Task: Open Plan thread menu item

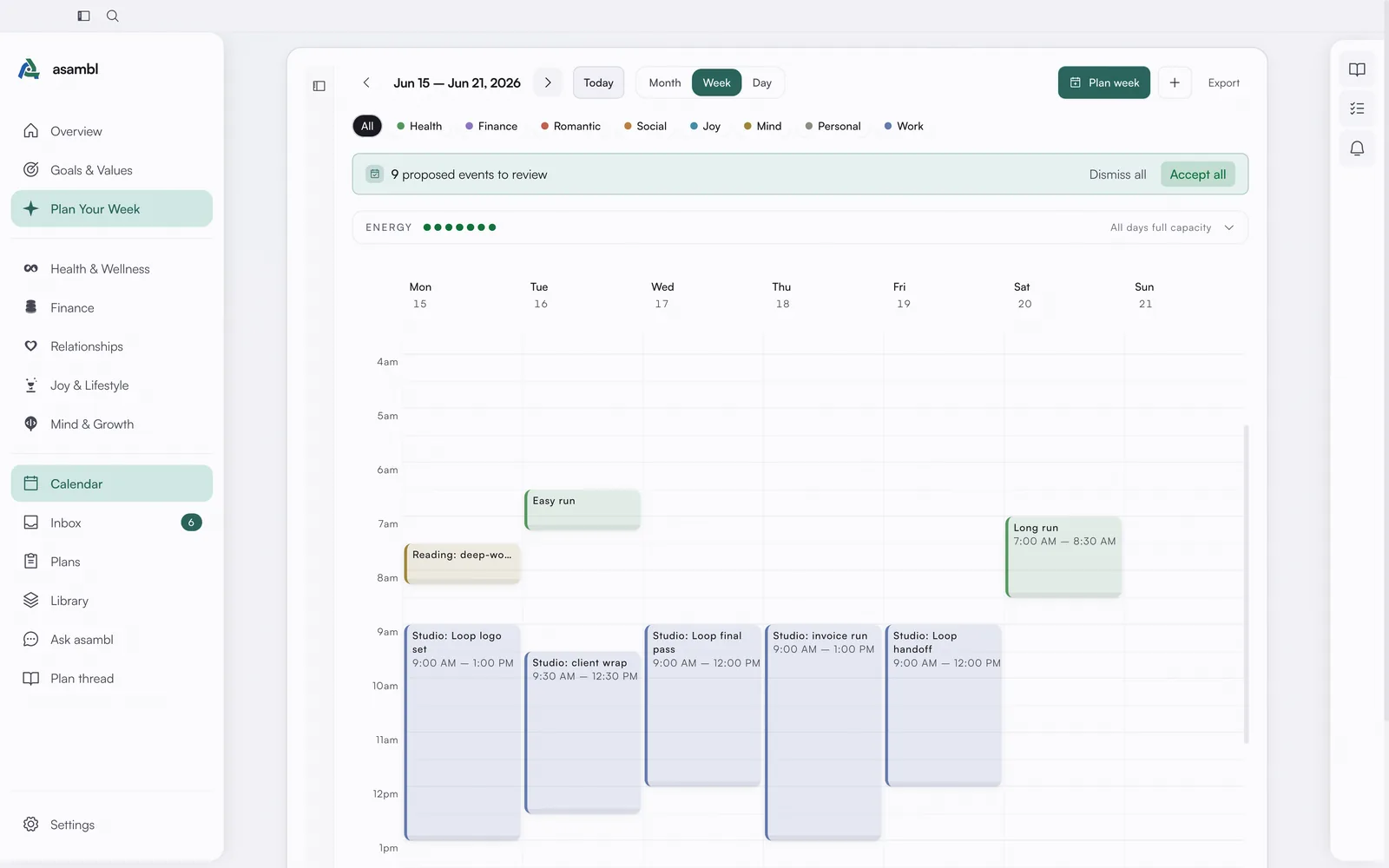Action: pos(112,679)
